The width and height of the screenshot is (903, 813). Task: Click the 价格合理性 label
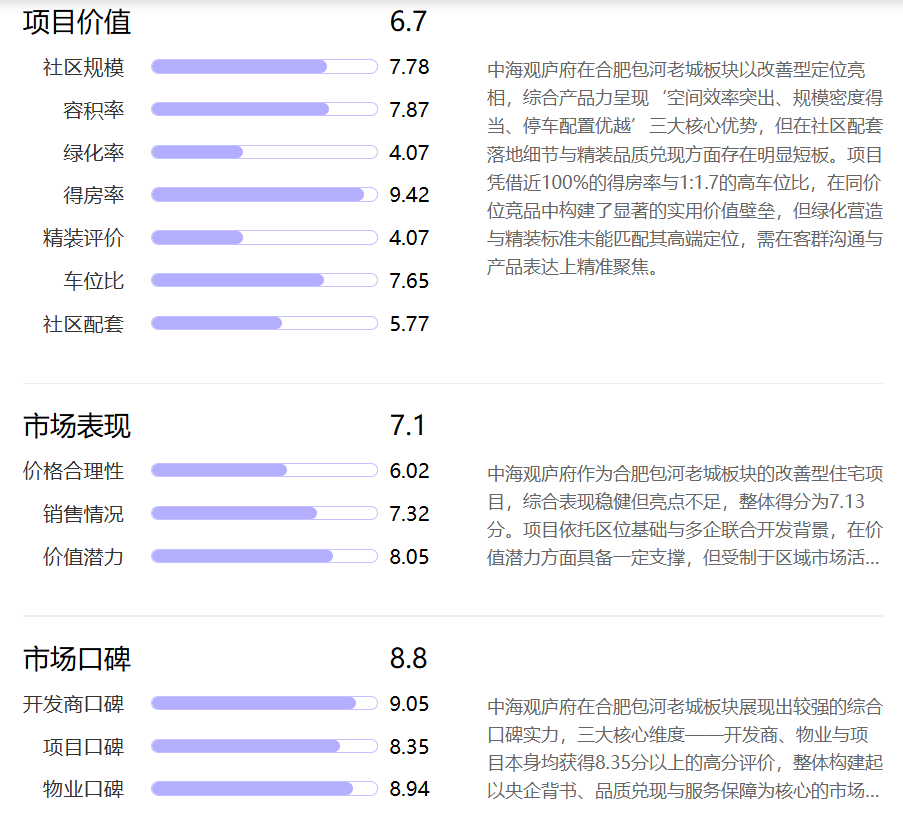tap(74, 471)
